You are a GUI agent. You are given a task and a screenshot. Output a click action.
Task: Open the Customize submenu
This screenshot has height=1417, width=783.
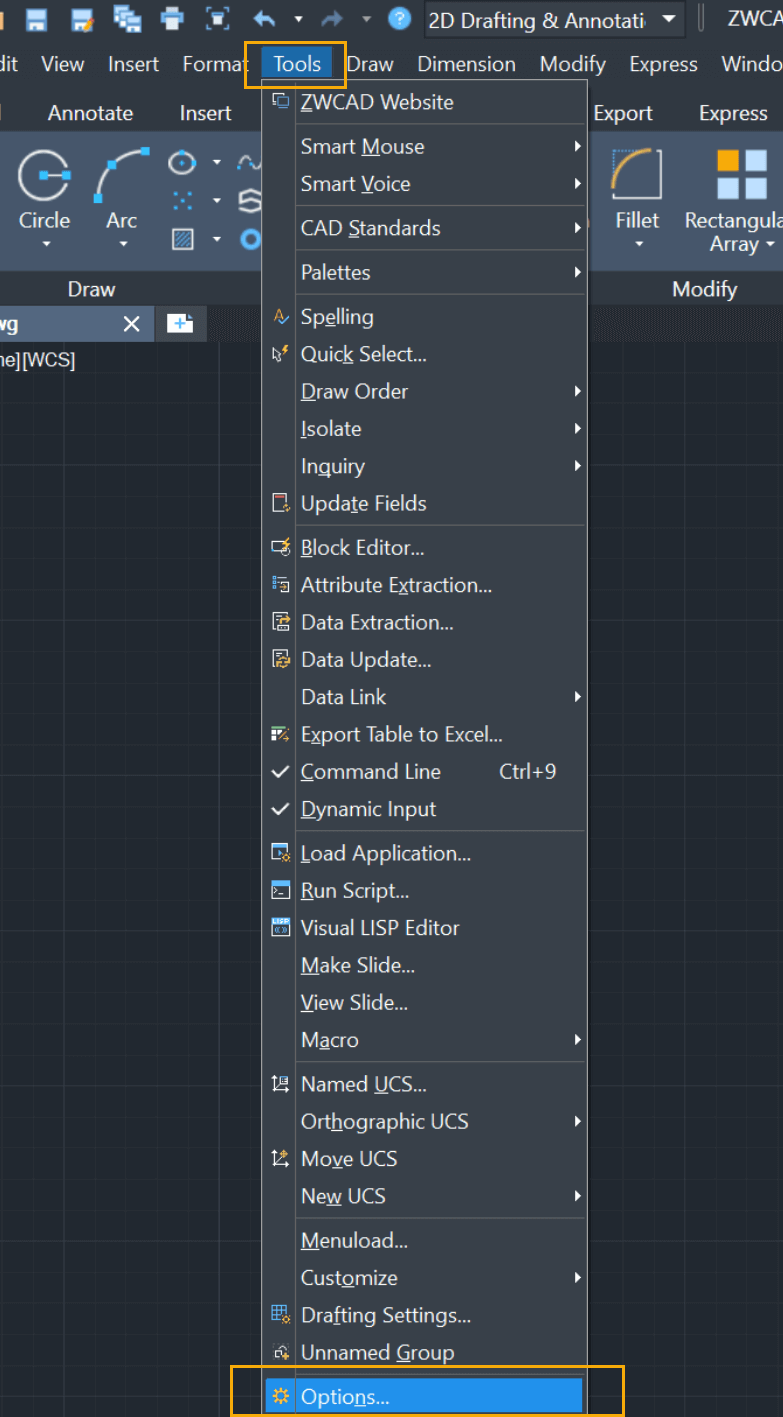(x=424, y=1278)
